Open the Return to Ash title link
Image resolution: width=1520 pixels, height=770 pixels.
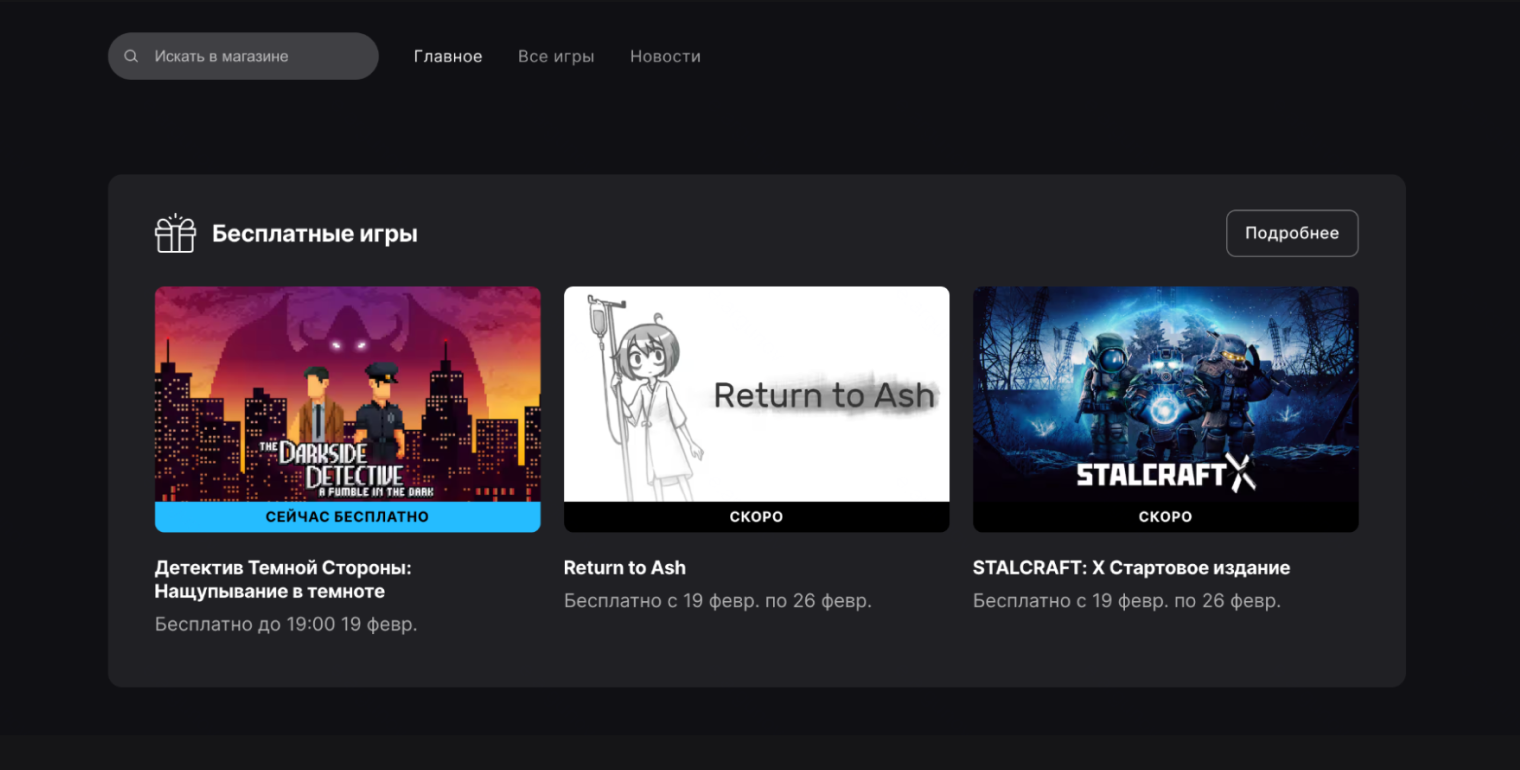[625, 567]
